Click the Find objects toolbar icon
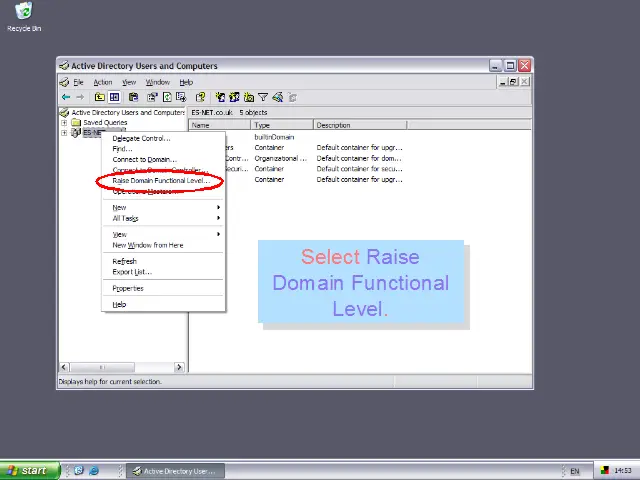Viewport: 640px width, 480px height. [x=278, y=97]
